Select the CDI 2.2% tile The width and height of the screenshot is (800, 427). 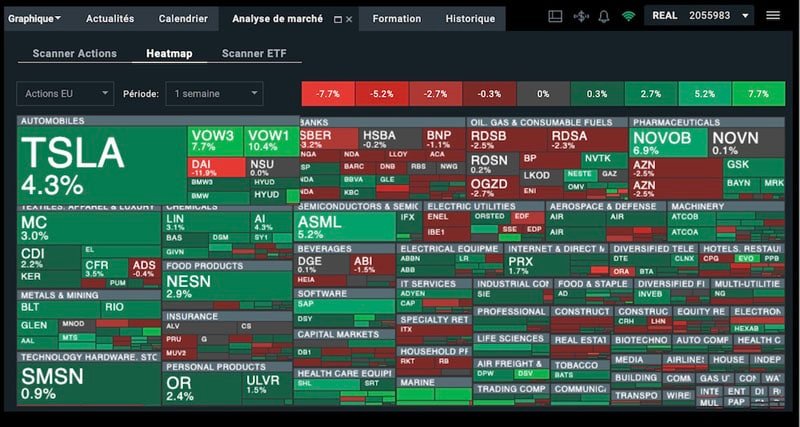(49, 258)
